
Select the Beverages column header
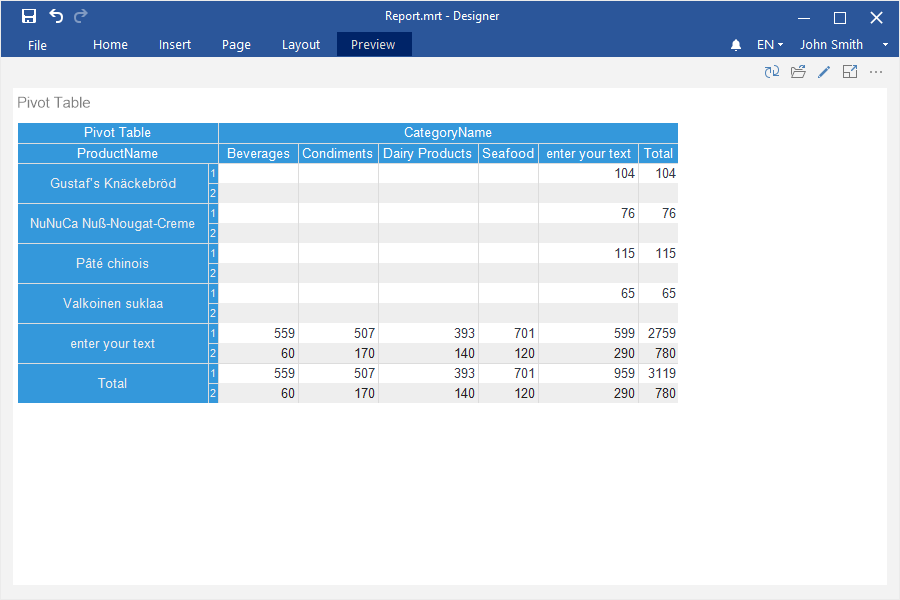pos(258,153)
